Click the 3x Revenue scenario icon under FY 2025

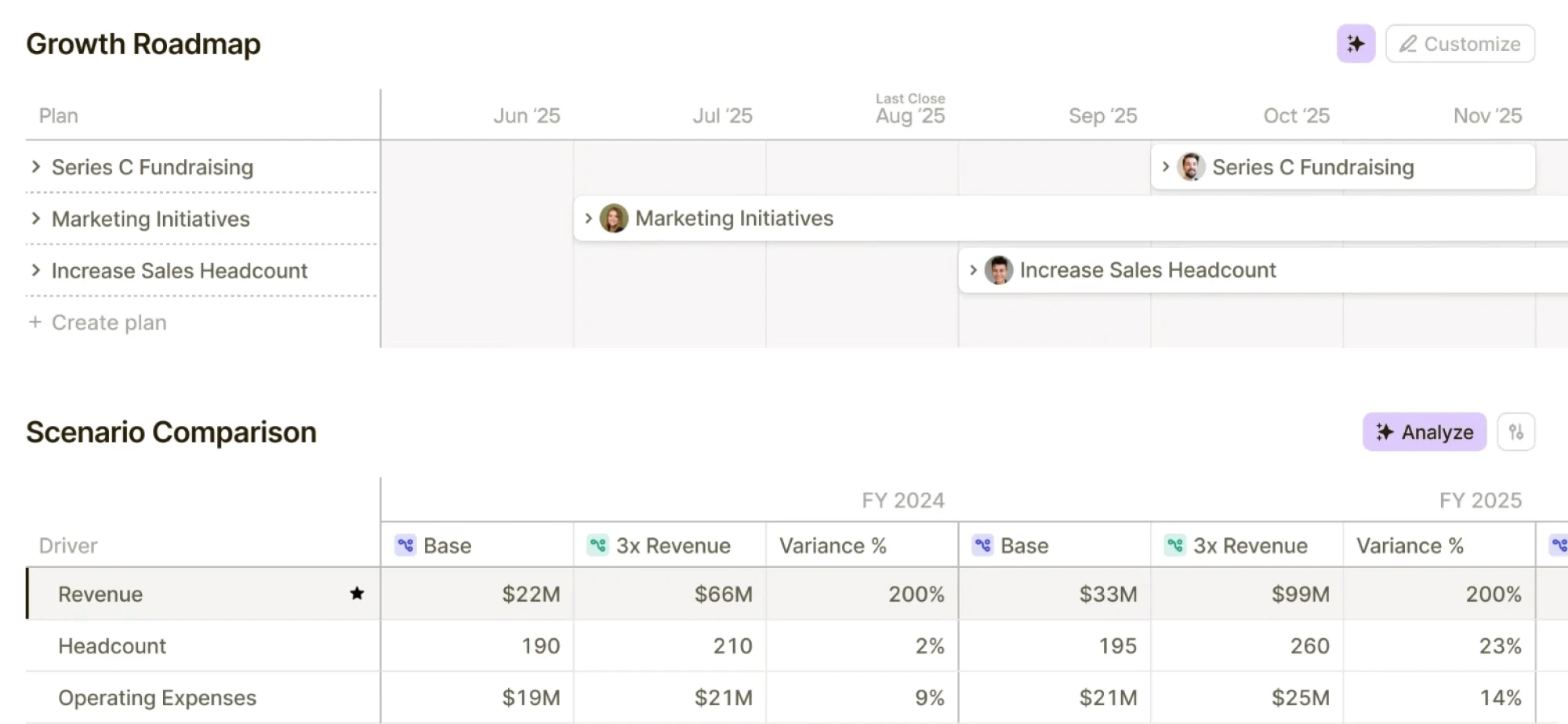(1175, 545)
